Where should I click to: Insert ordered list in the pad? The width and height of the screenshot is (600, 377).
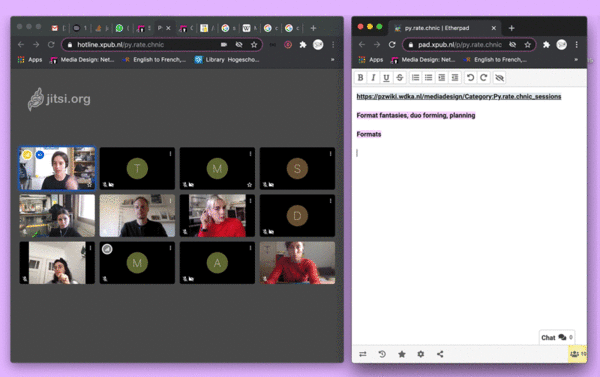click(415, 78)
